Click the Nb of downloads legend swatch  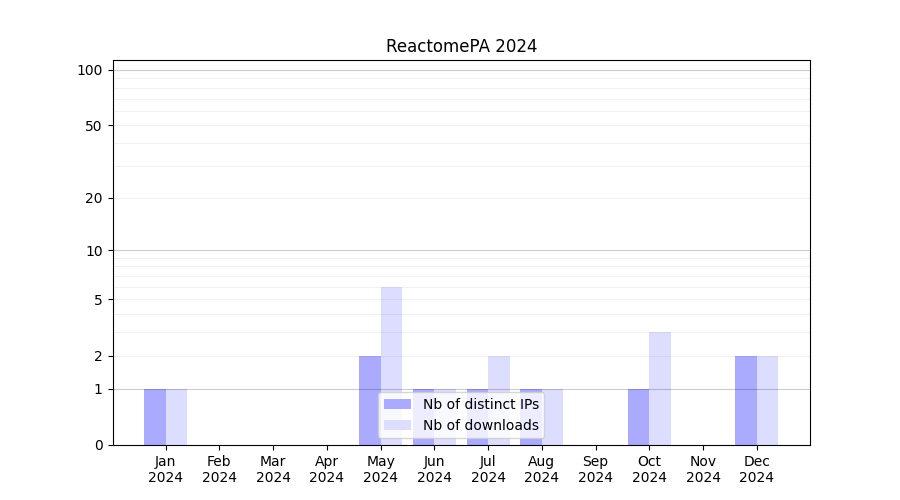397,425
